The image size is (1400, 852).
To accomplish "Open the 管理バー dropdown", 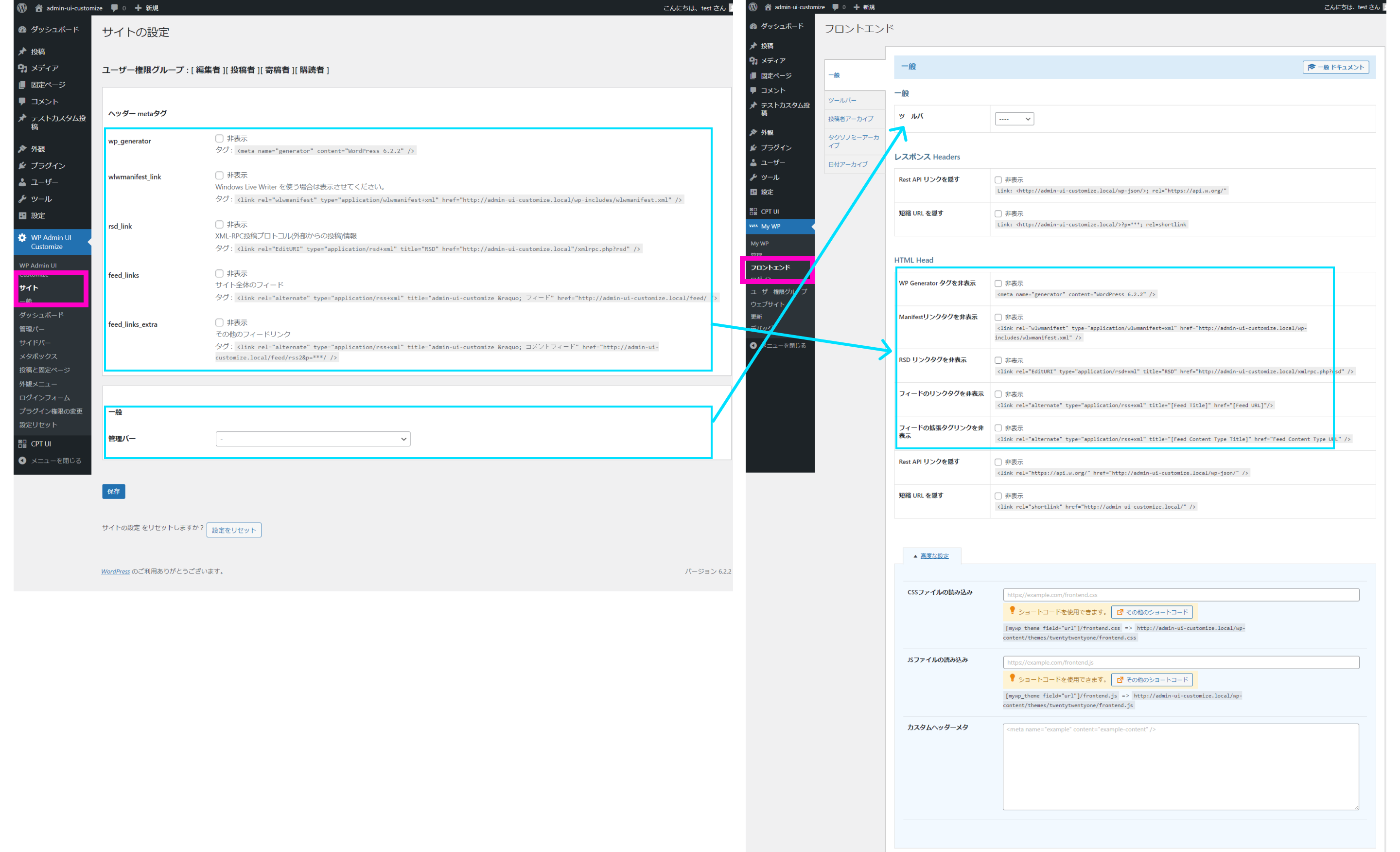I will pyautogui.click(x=313, y=438).
